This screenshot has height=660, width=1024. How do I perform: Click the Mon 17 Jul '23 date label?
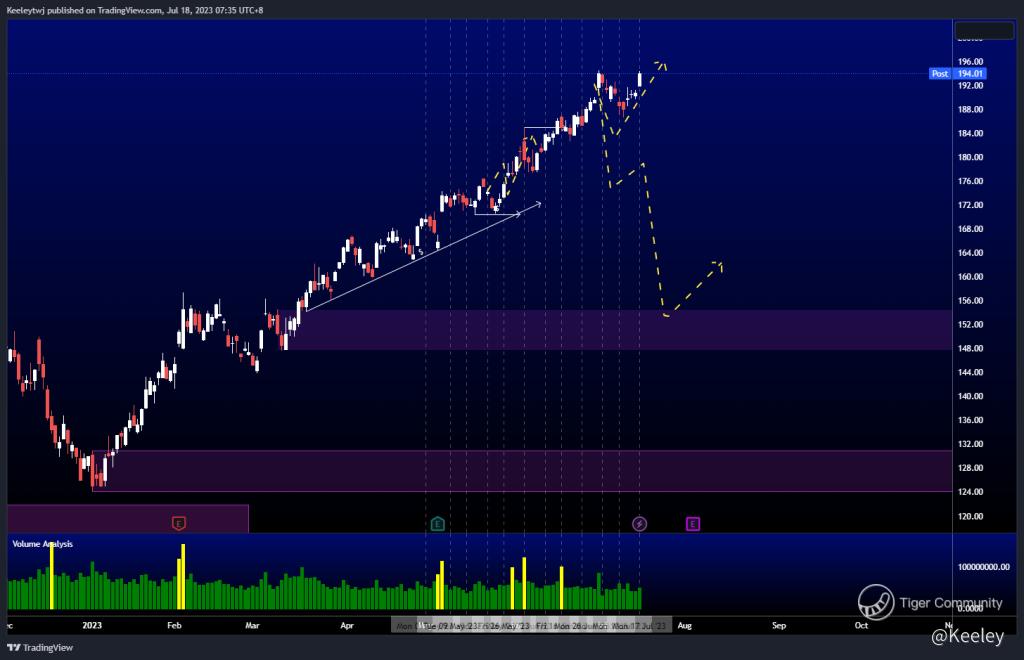click(638, 626)
